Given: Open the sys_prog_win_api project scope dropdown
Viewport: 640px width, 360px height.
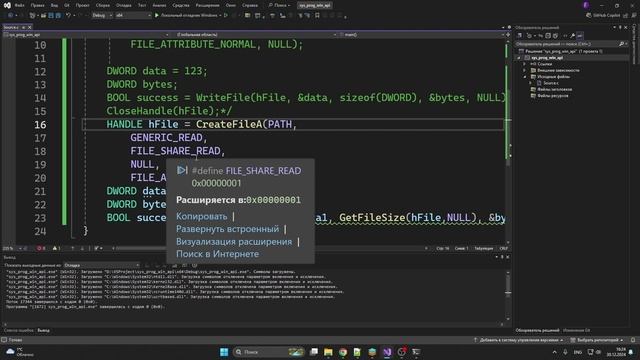Looking at the screenshot, I should (x=86, y=35).
